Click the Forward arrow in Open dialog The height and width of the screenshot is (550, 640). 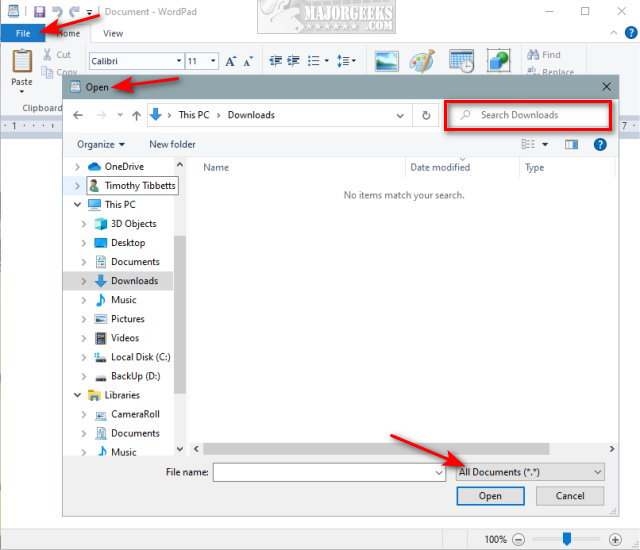click(x=101, y=115)
